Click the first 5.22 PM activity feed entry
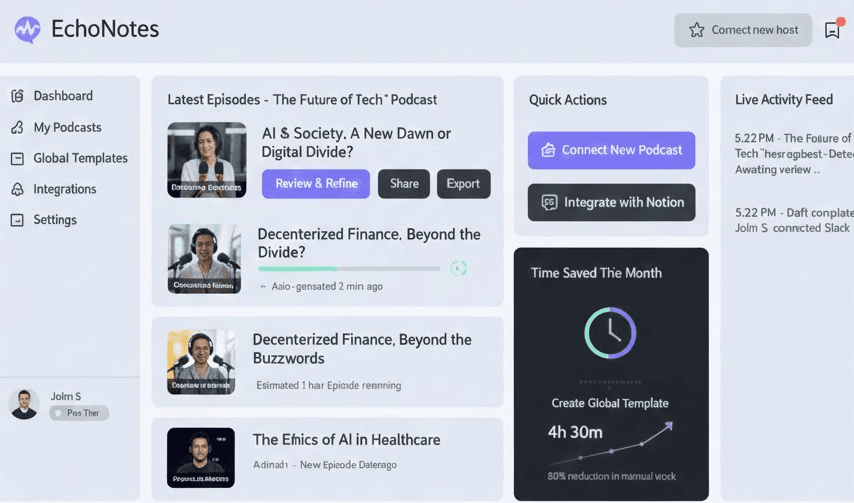The width and height of the screenshot is (854, 503). point(794,154)
